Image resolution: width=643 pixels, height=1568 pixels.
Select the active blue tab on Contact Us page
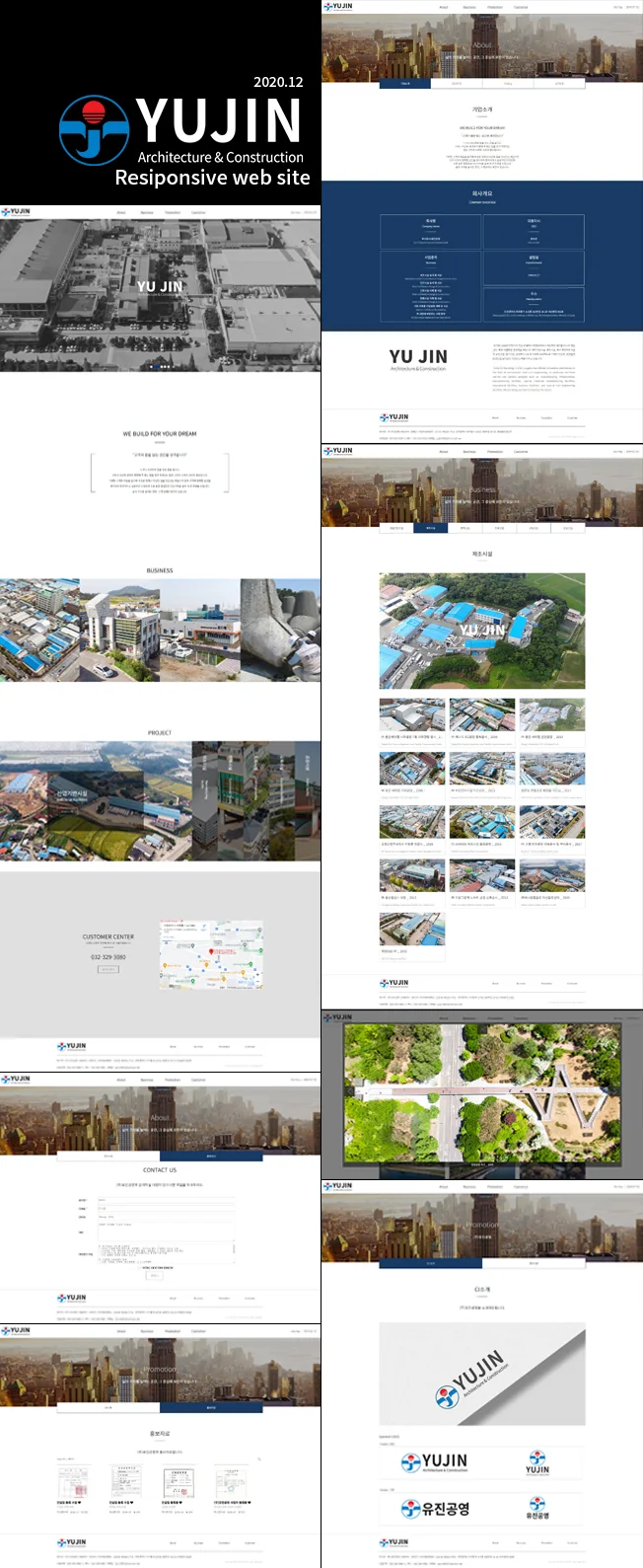[211, 1156]
